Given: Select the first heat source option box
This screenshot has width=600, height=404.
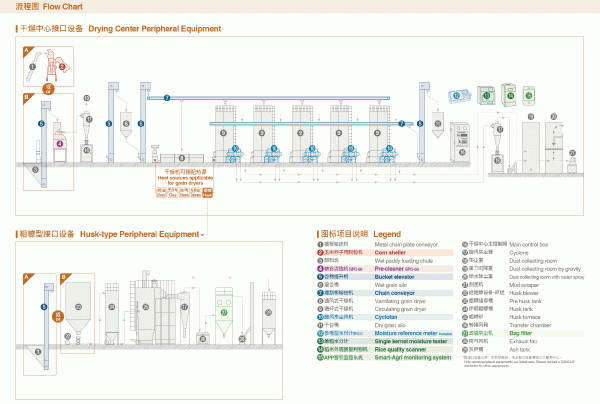Looking at the screenshot, I should coord(162,193).
